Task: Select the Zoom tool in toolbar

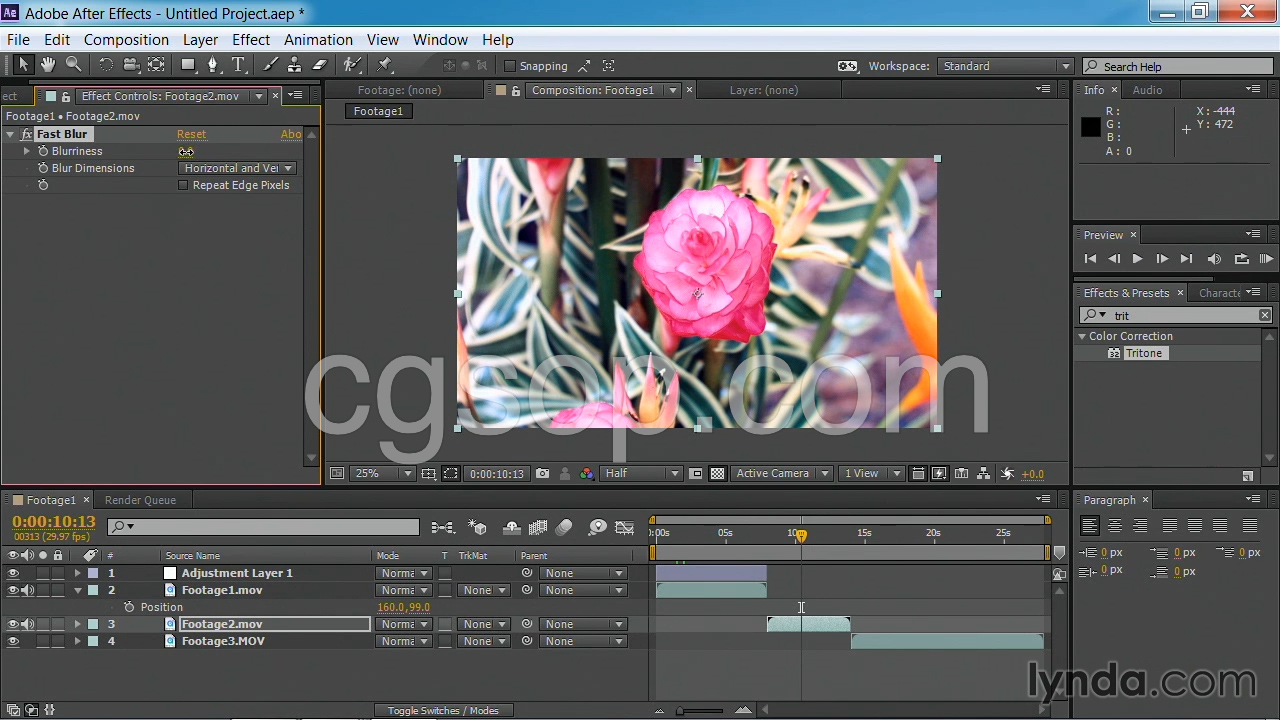Action: (73, 65)
